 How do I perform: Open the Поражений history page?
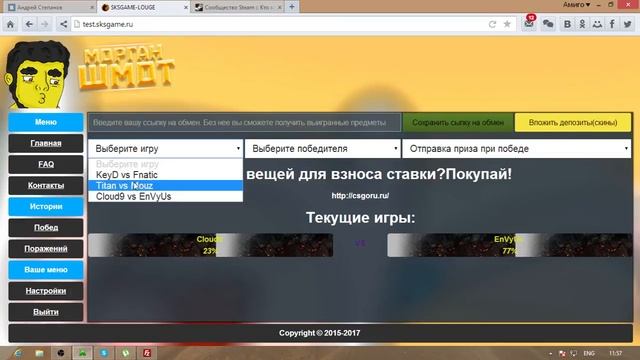click(x=46, y=249)
